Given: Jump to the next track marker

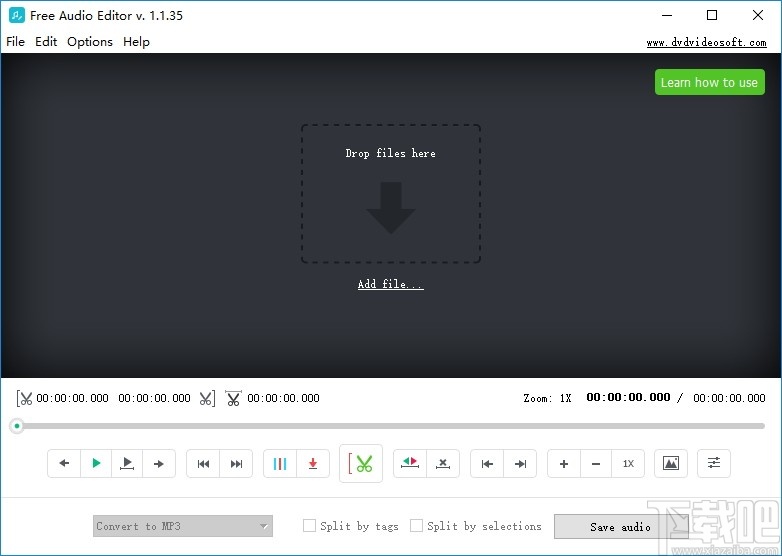Looking at the screenshot, I should click(236, 463).
